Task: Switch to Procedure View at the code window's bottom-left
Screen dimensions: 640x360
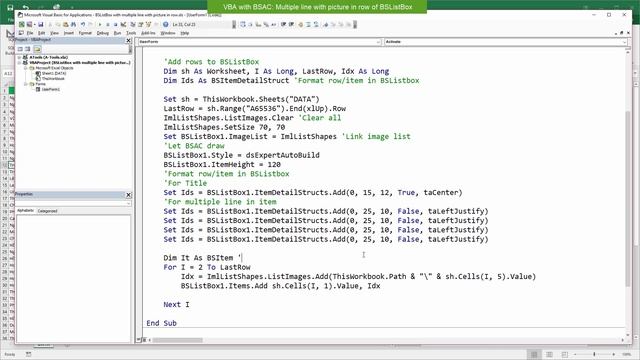Action: tap(139, 340)
